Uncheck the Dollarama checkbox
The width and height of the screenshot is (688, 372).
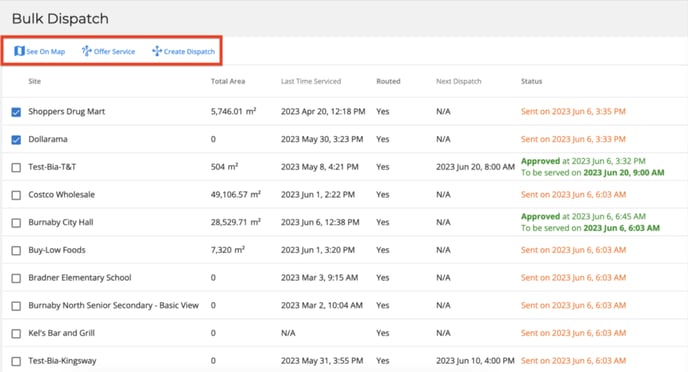[16, 140]
